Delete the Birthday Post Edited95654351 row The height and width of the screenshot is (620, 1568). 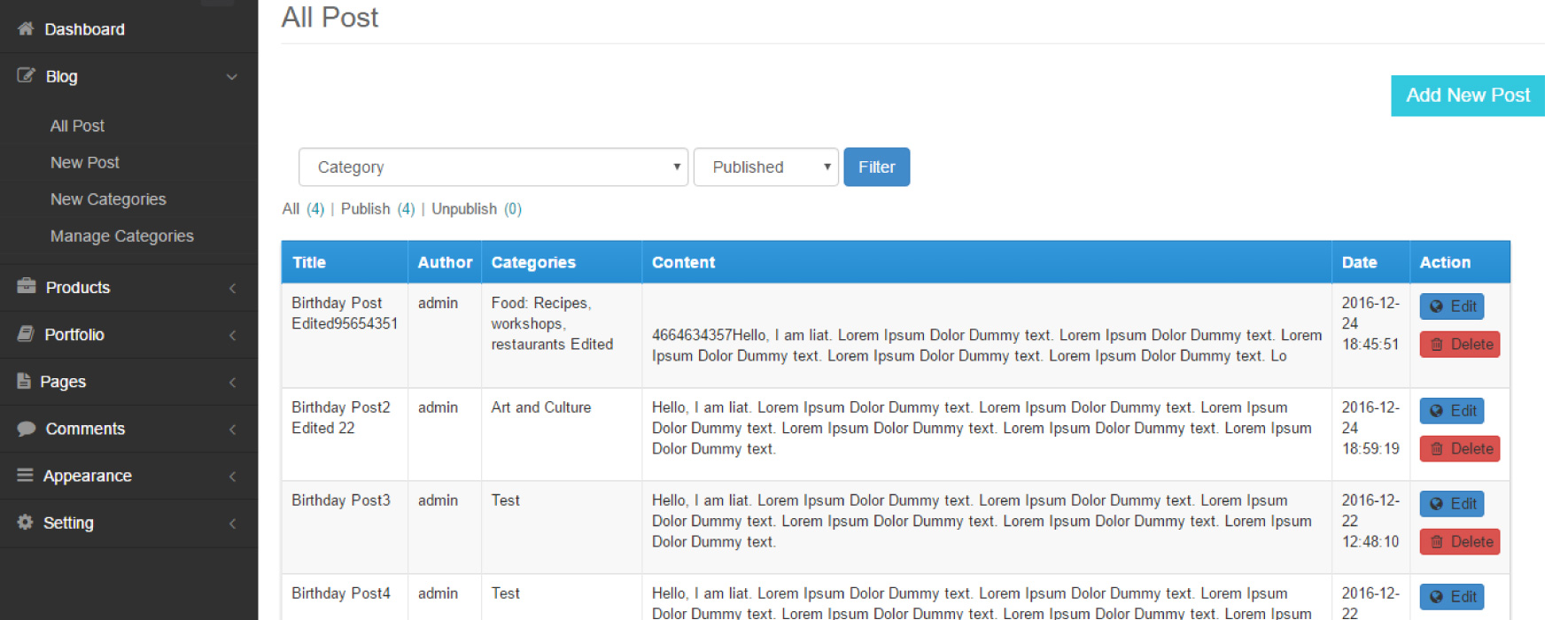tap(1460, 344)
